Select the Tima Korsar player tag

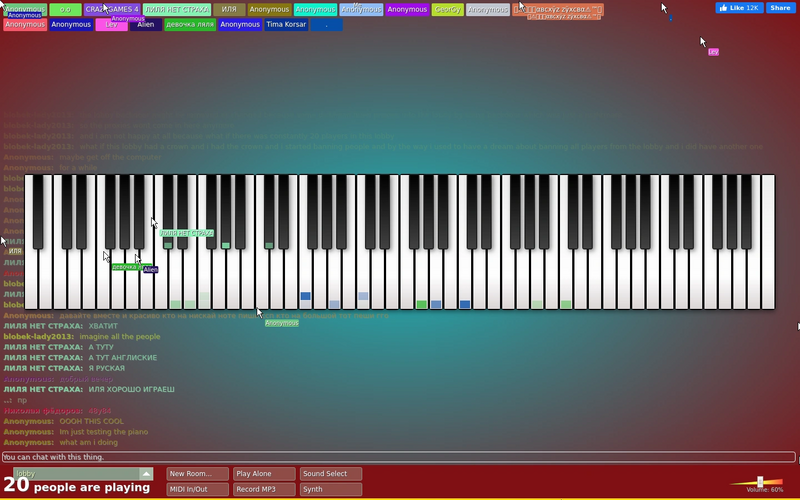tap(286, 24)
